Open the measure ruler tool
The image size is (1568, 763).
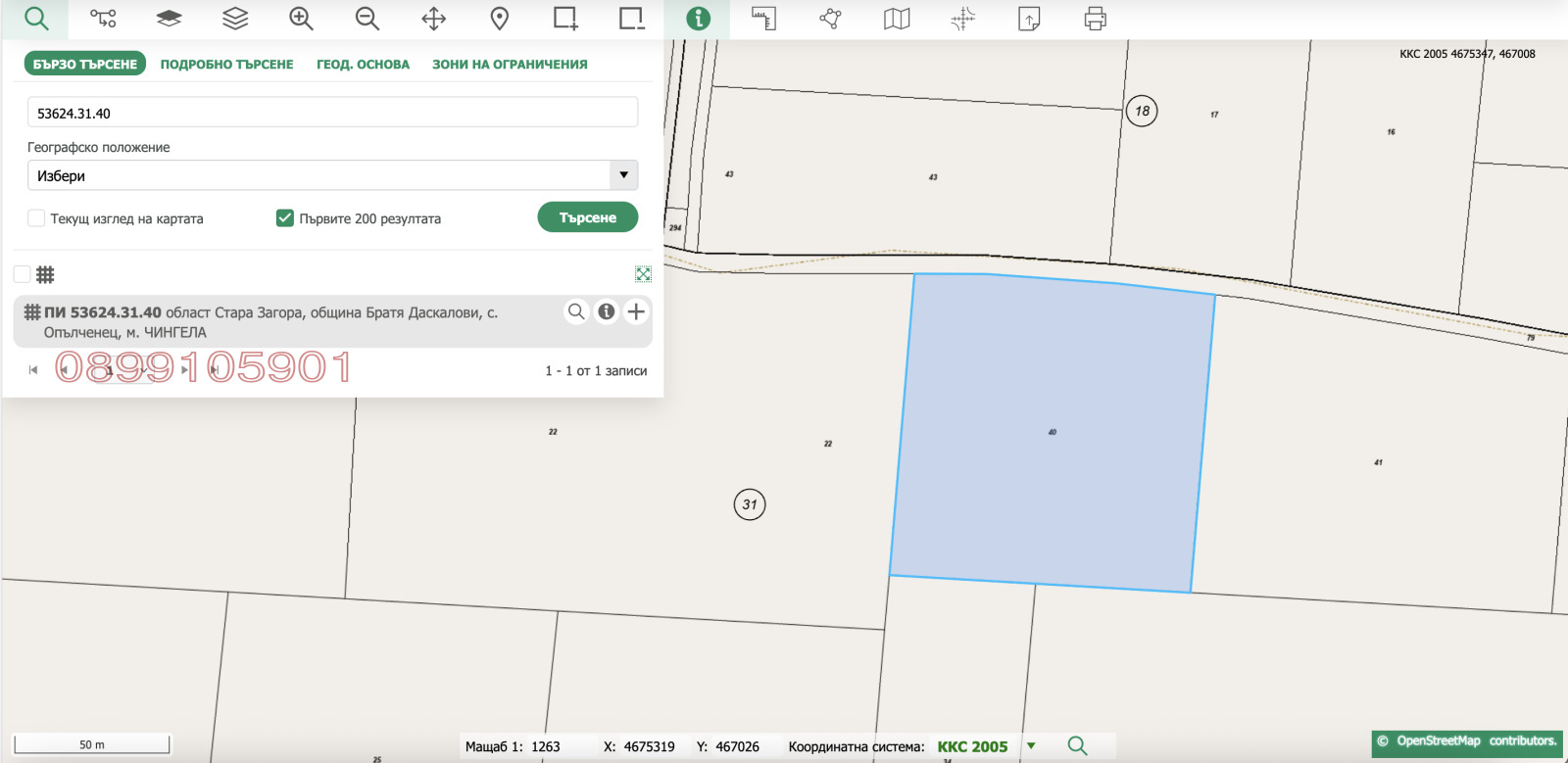tap(763, 19)
